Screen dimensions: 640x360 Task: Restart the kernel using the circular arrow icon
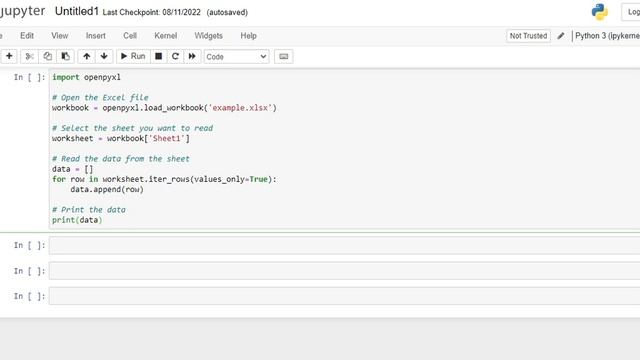[x=175, y=56]
